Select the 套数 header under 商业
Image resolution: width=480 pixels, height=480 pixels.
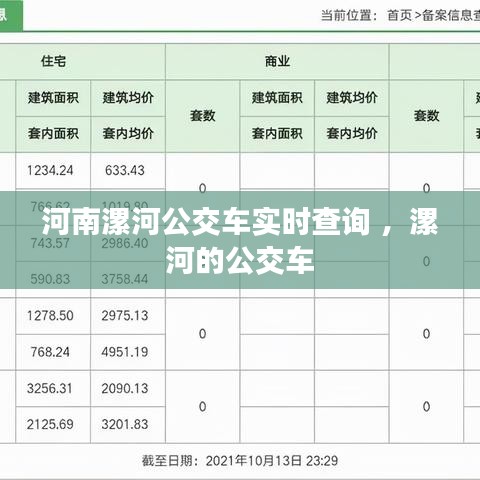pos(203,116)
